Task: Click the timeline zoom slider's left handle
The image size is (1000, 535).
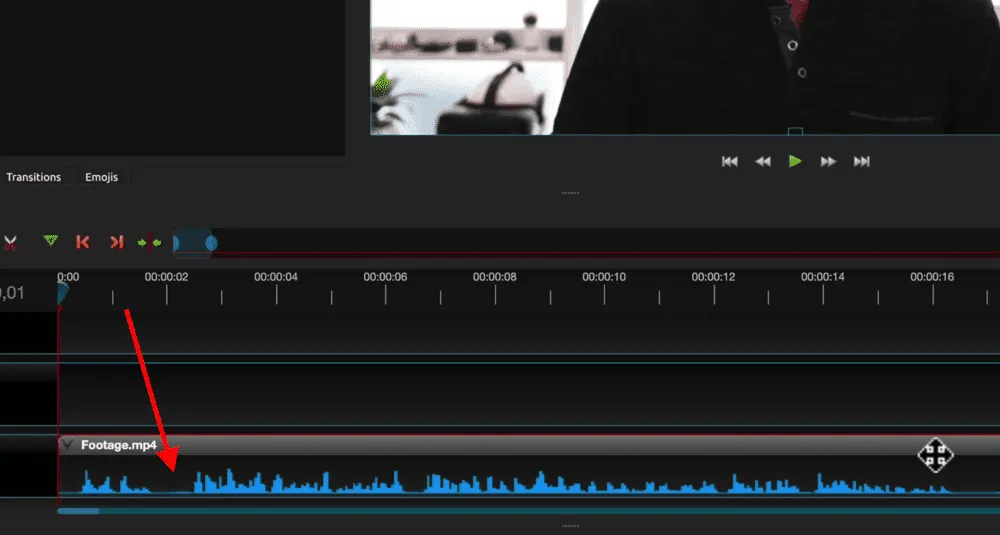Action: (176, 242)
